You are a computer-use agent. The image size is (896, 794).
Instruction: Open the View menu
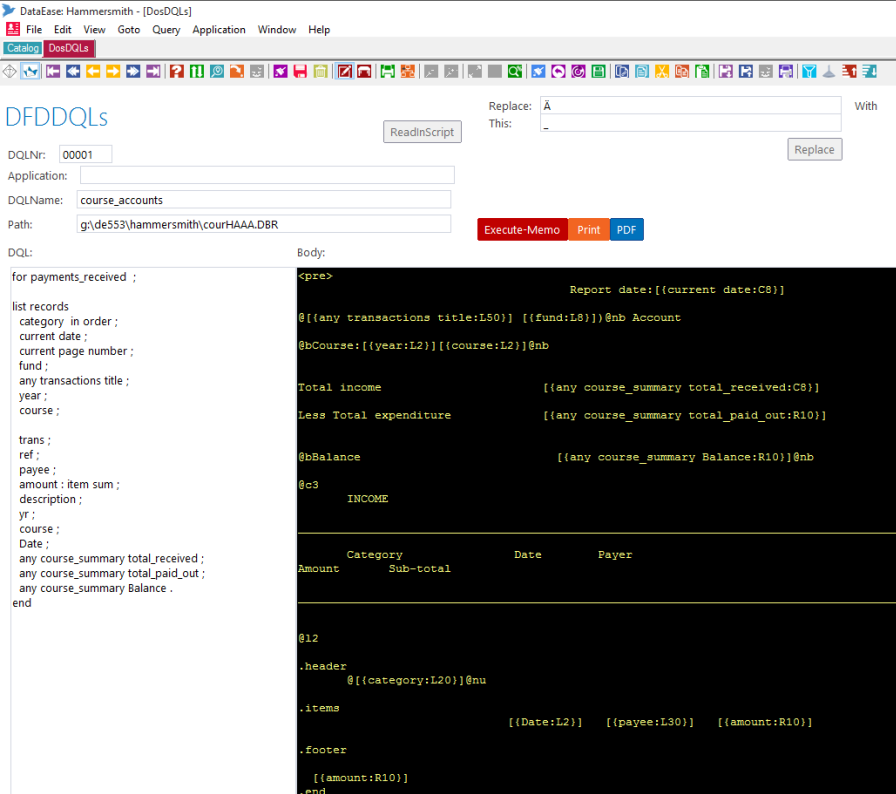point(94,30)
